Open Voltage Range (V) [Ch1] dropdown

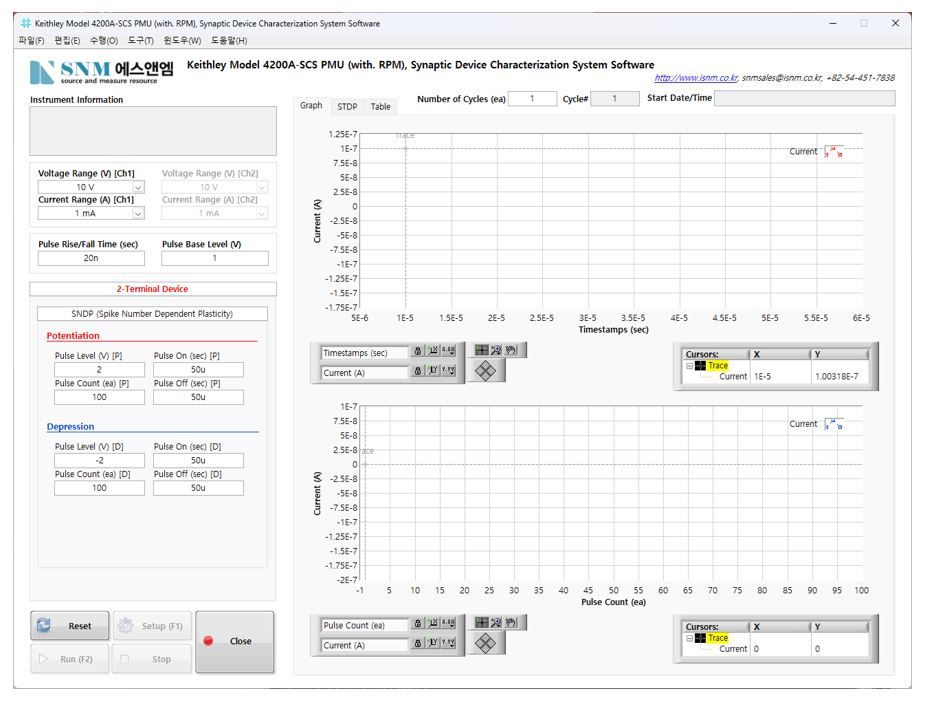138,187
